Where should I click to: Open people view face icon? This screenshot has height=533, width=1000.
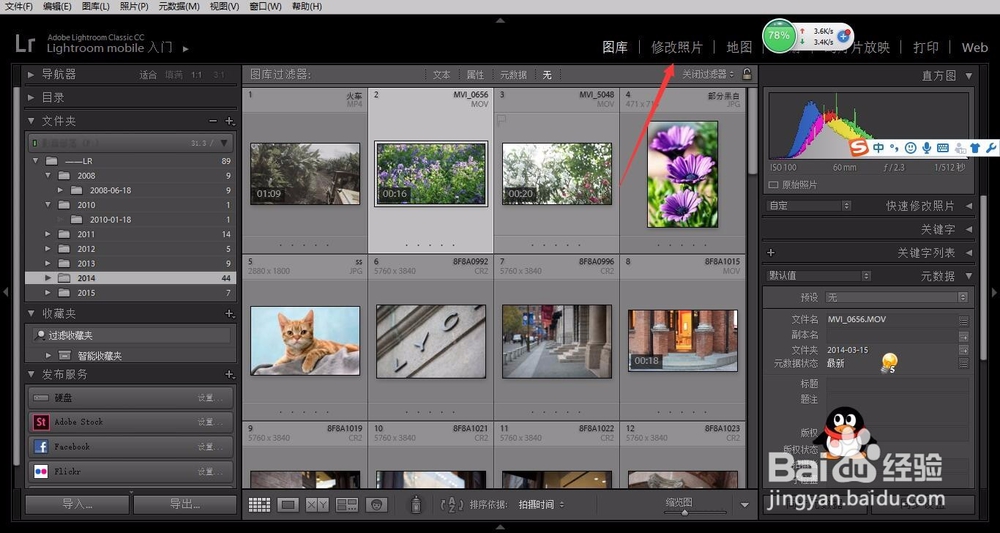(x=377, y=505)
